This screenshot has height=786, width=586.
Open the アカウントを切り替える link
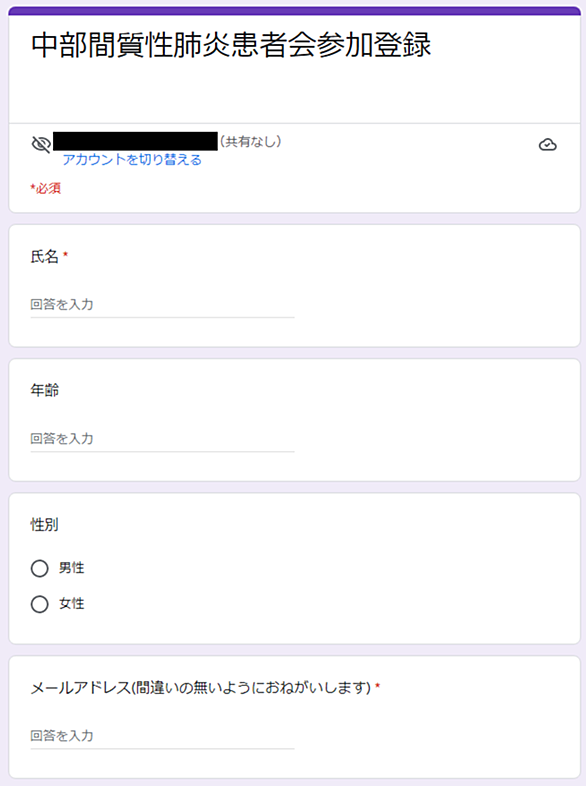click(132, 160)
